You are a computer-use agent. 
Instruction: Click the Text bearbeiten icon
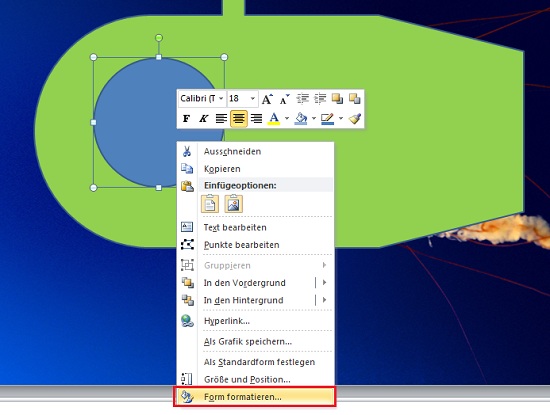[x=187, y=227]
